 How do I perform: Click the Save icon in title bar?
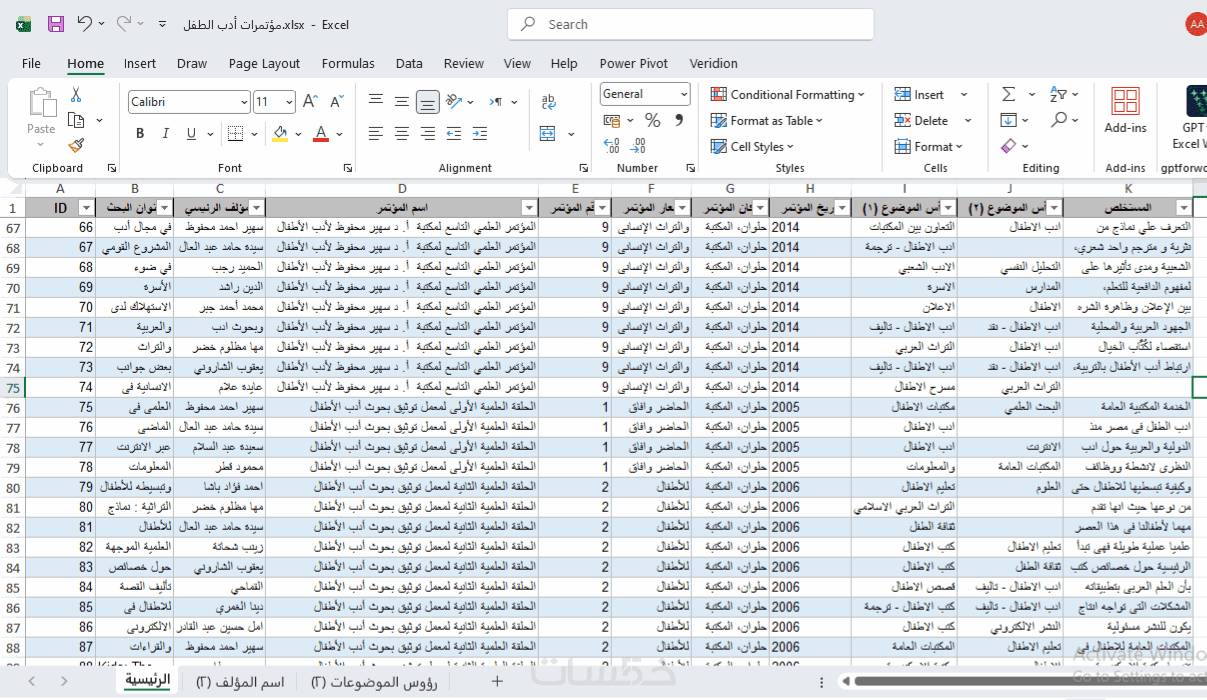click(x=56, y=24)
